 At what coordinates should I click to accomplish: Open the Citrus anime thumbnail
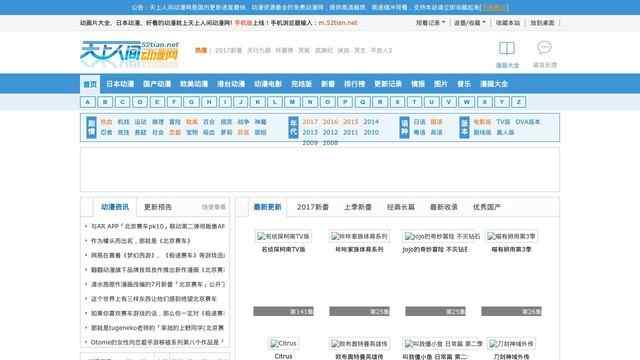283,344
